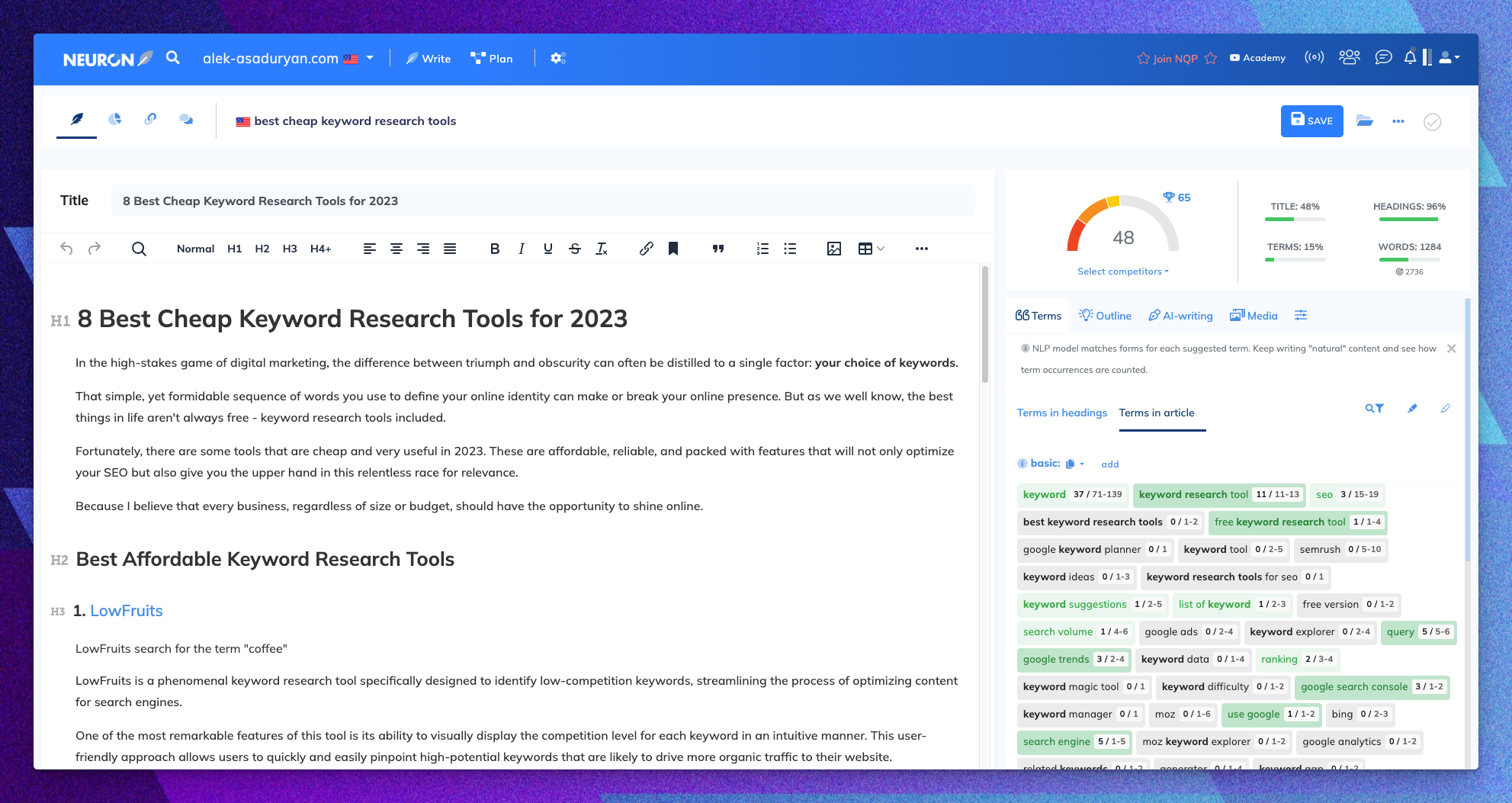Switch to Terms in headings
Image resolution: width=1512 pixels, height=803 pixels.
1061,413
